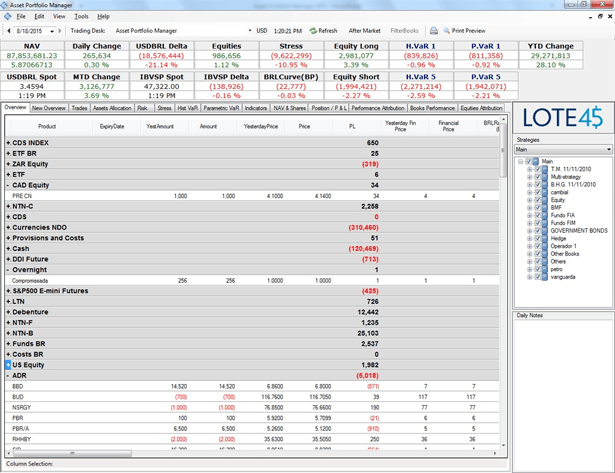
Task: Click the PL column header
Action: [x=352, y=127]
